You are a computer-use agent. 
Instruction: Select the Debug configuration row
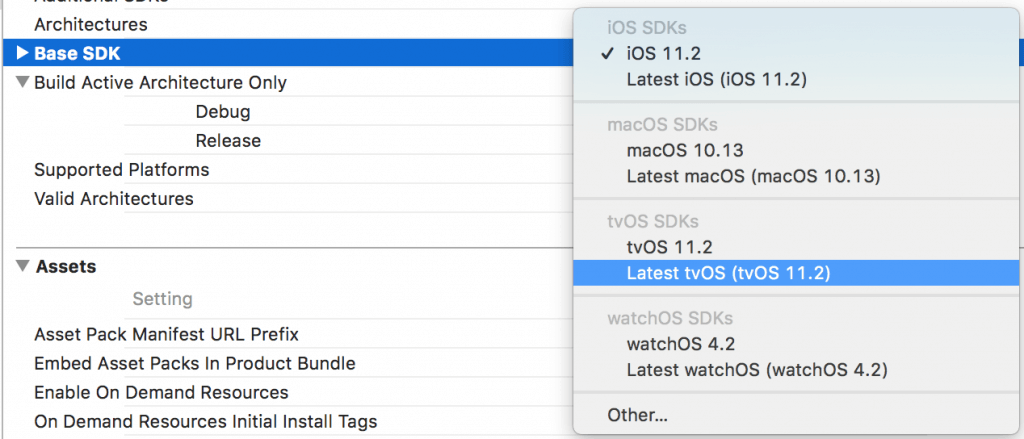pos(223,112)
